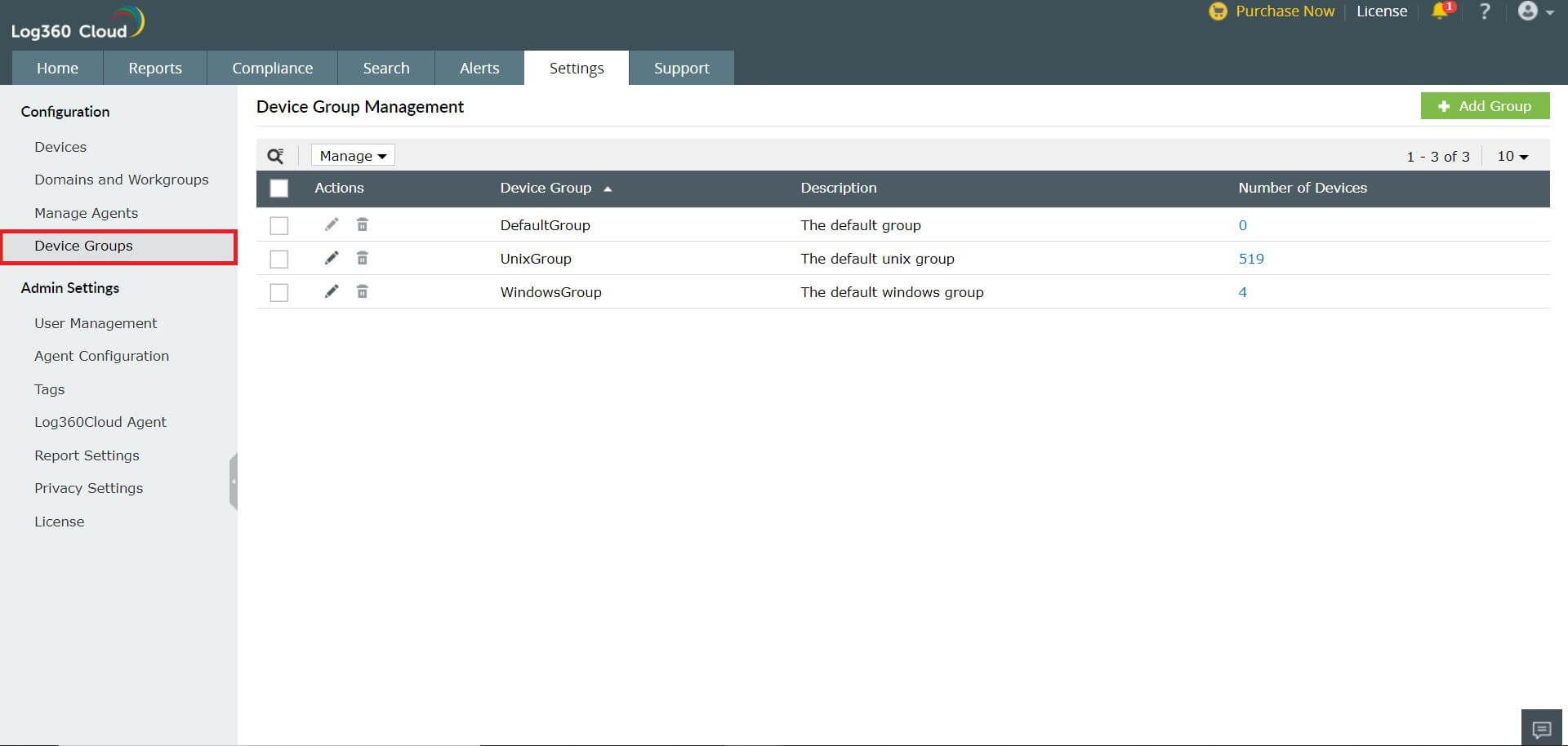Open the 519 devices link for UnixGroup

tap(1252, 258)
